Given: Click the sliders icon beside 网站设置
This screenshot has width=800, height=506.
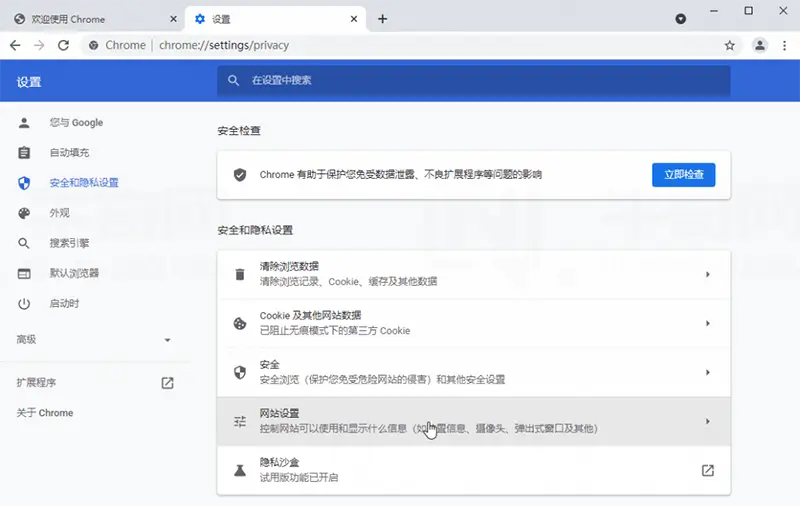Looking at the screenshot, I should coord(240,421).
